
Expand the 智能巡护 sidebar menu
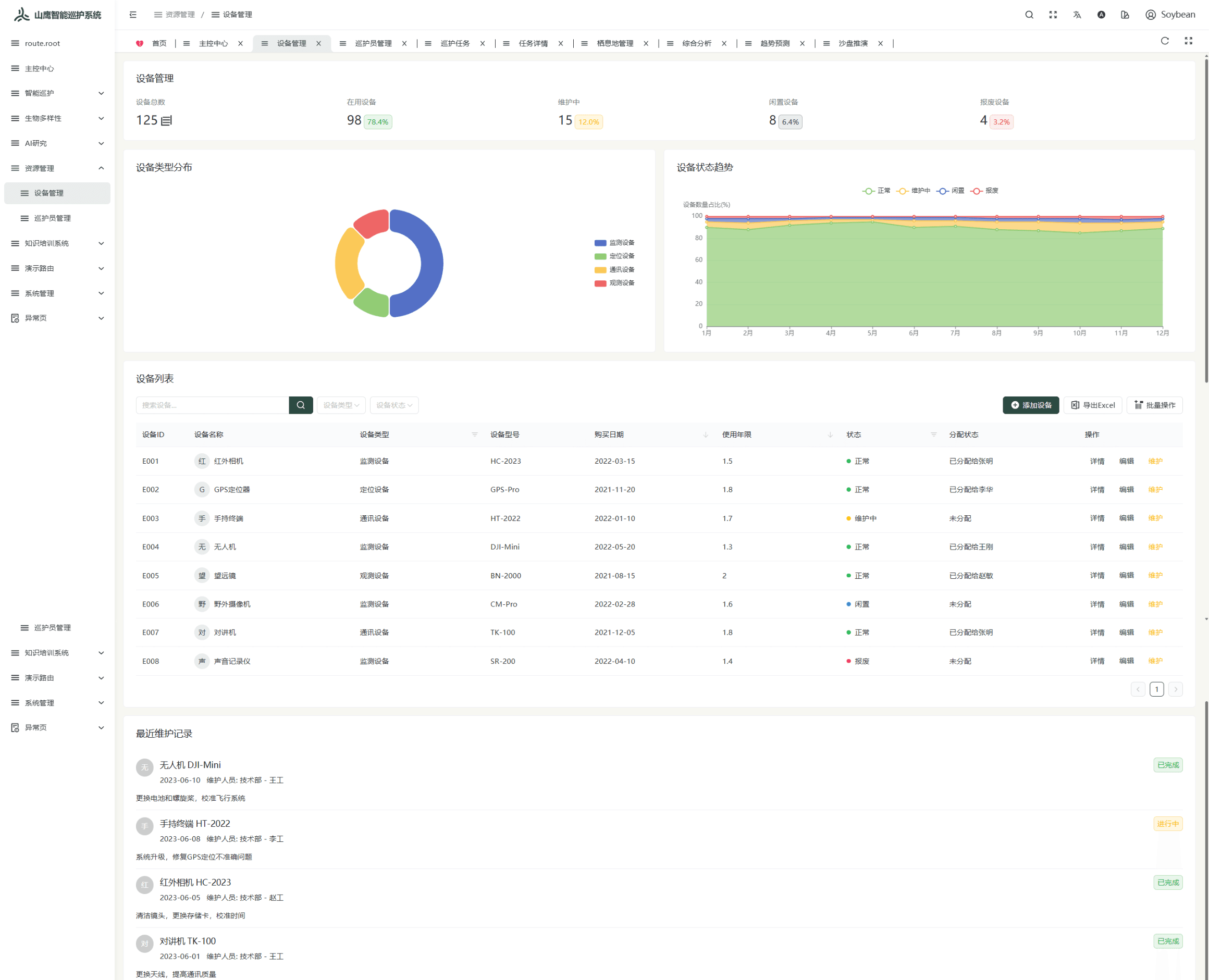click(x=56, y=93)
